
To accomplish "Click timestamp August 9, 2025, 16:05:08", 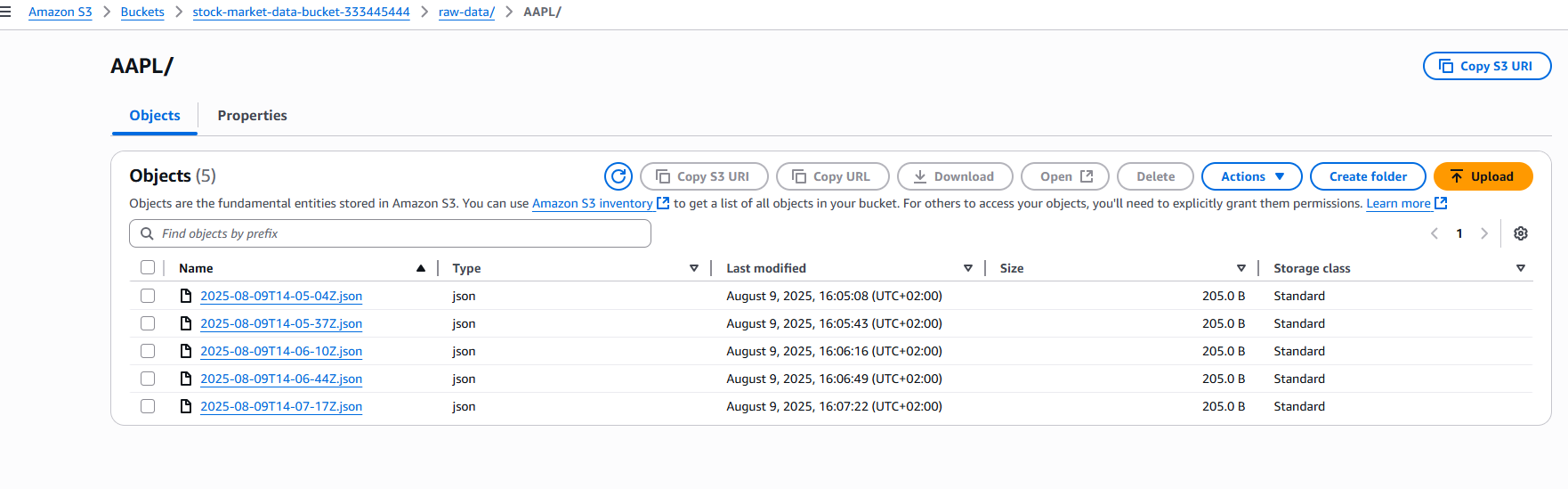I will click(834, 296).
